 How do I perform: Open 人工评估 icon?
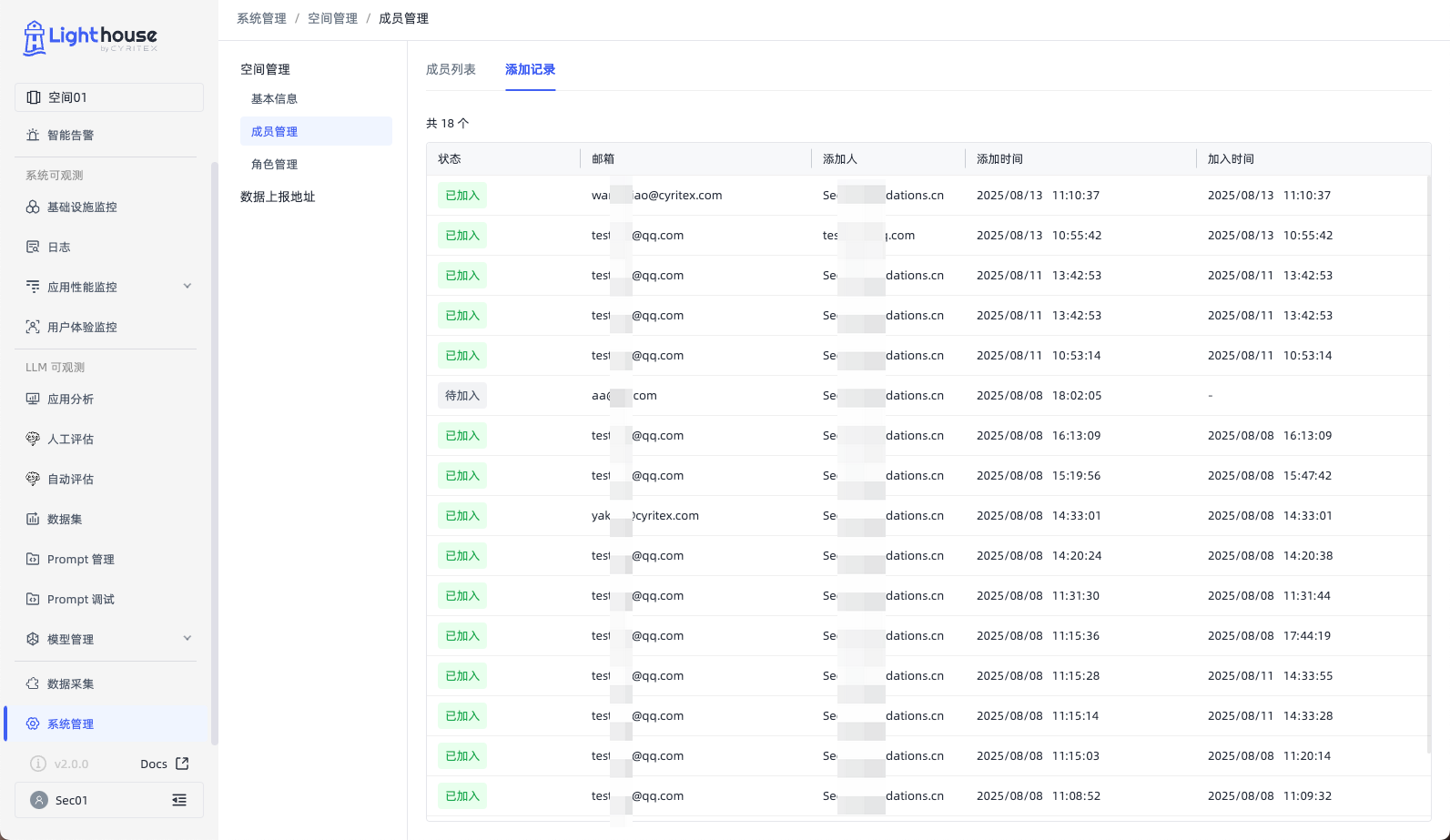(33, 439)
